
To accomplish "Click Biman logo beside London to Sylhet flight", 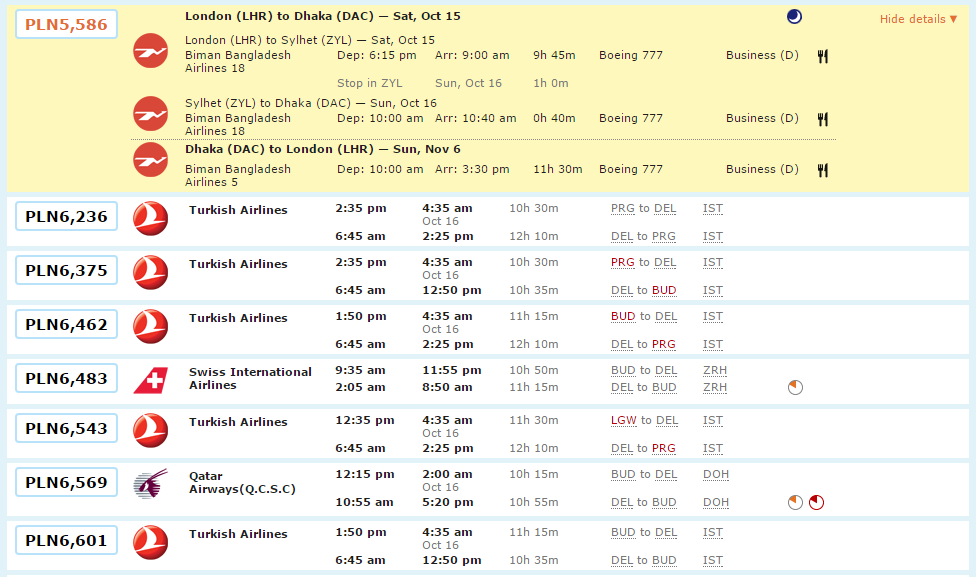I will click(151, 51).
